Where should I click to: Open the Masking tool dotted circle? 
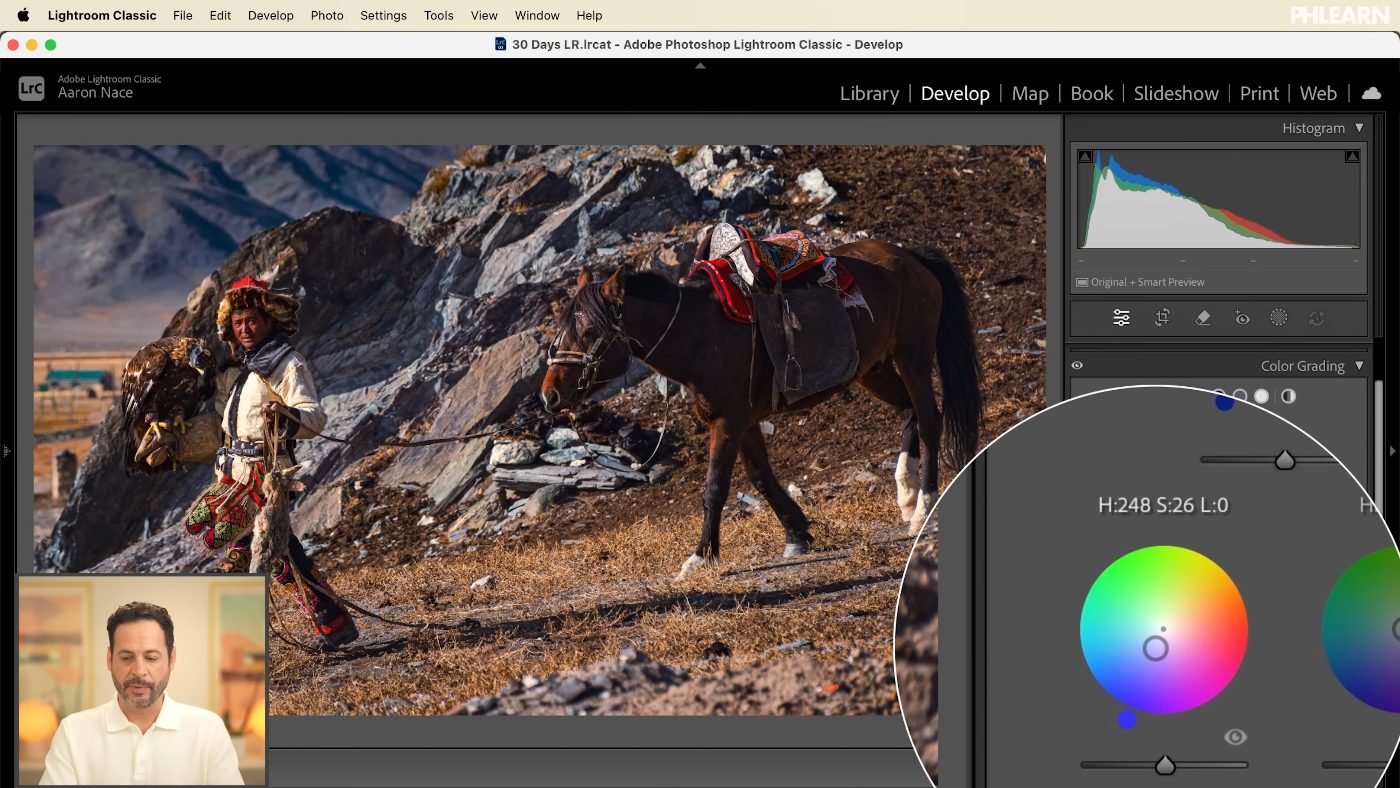1279,318
